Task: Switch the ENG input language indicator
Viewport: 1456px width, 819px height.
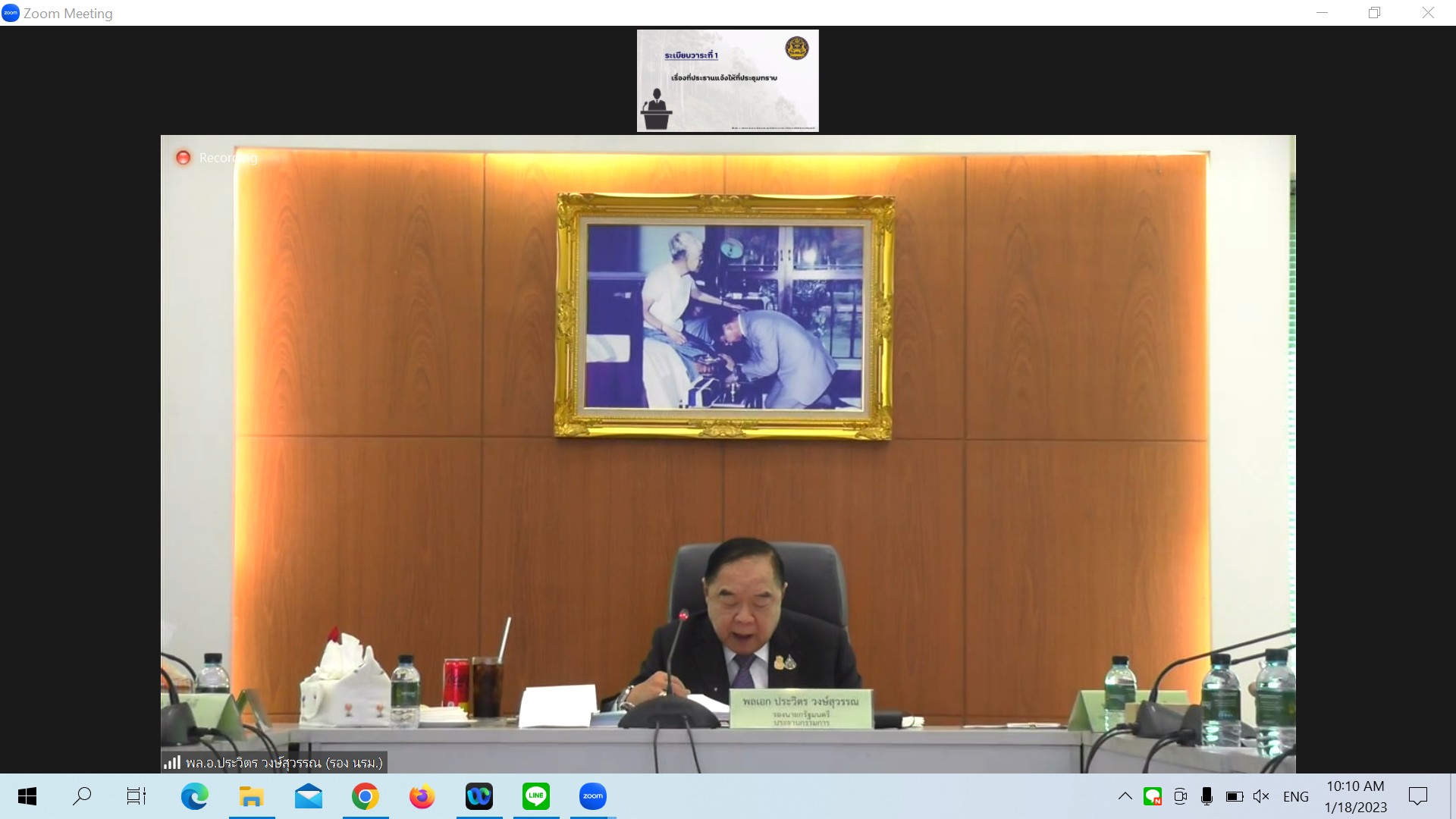Action: pos(1295,797)
